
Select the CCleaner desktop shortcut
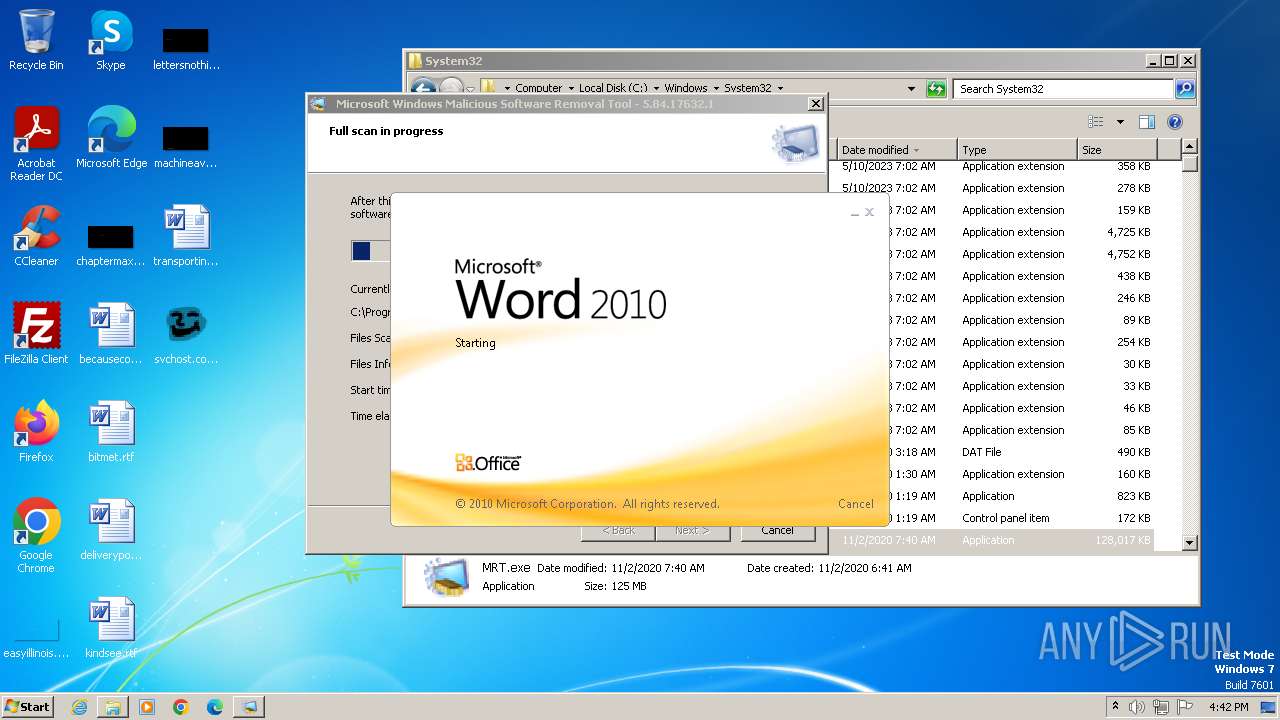click(x=36, y=236)
